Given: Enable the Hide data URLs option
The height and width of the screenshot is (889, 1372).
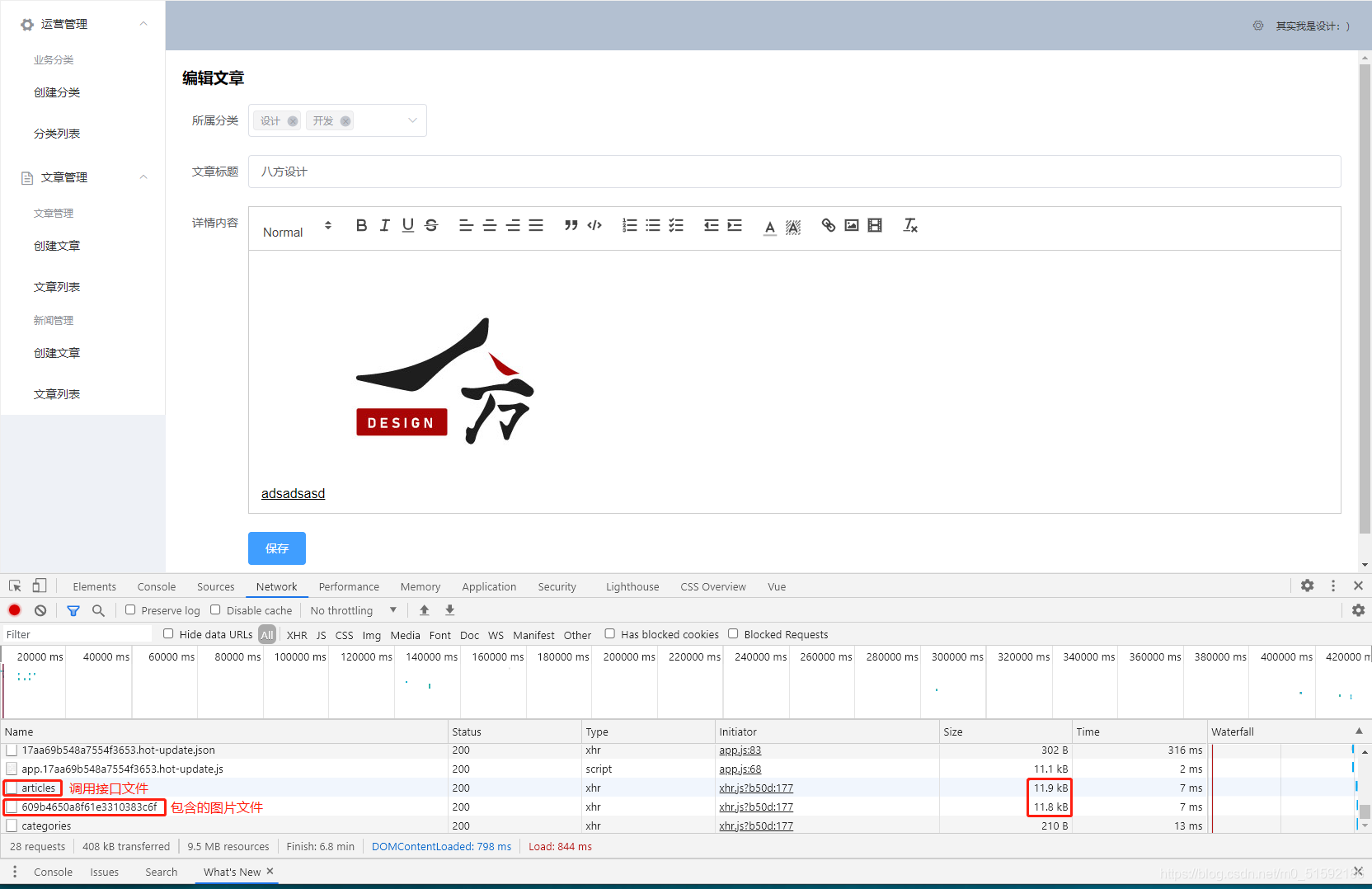Looking at the screenshot, I should coord(168,633).
